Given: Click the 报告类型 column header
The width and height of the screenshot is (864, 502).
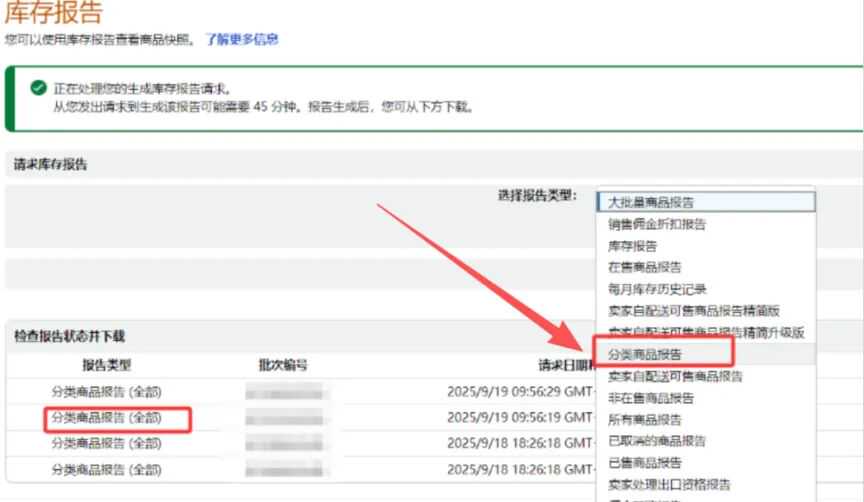Looking at the screenshot, I should click(106, 365).
